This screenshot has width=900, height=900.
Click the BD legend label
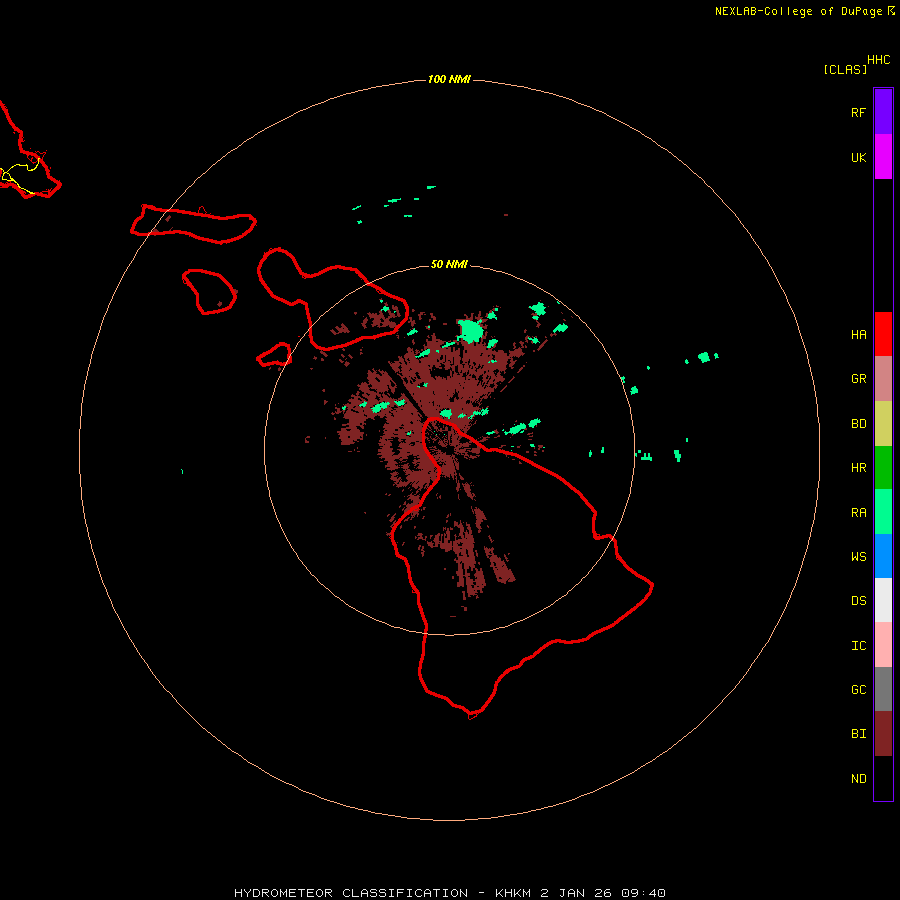click(x=858, y=424)
